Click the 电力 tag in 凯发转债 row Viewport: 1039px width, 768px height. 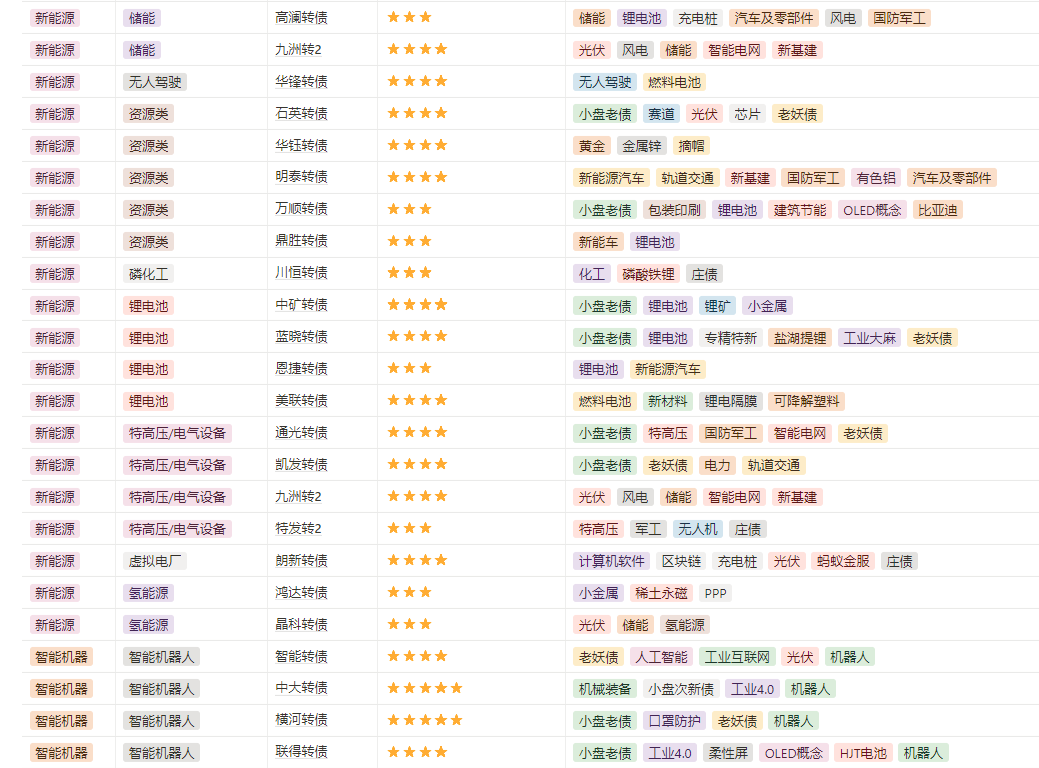(x=718, y=465)
